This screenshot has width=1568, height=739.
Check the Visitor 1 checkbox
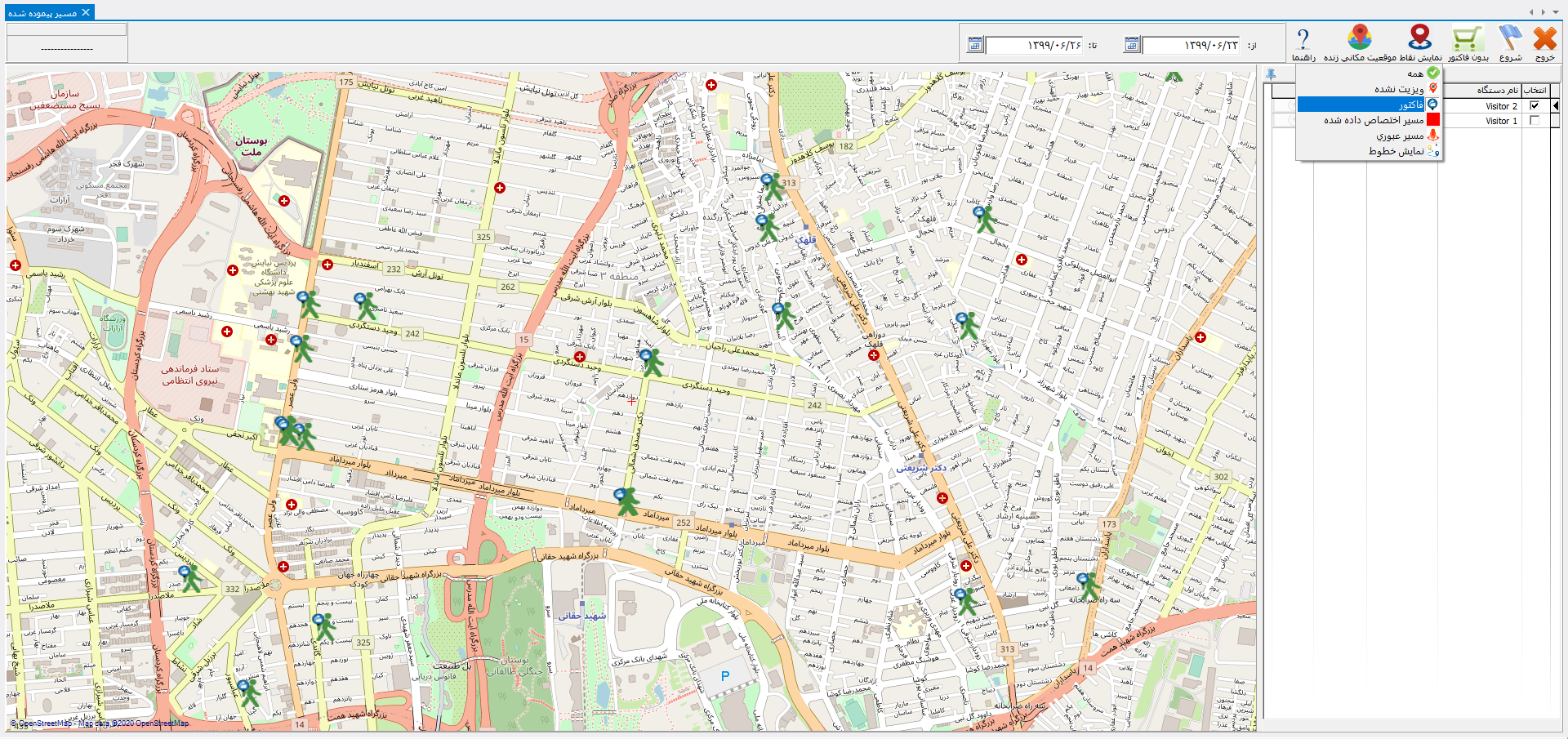[x=1535, y=121]
